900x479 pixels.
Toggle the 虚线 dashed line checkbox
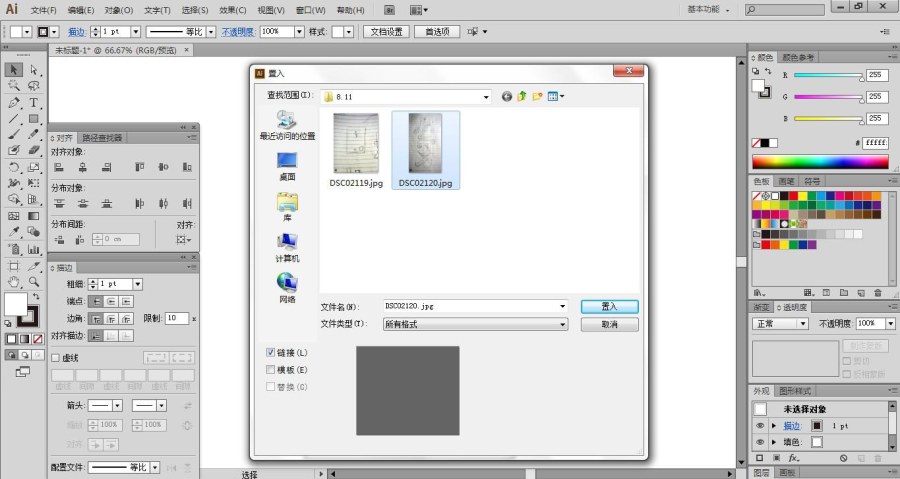point(56,358)
